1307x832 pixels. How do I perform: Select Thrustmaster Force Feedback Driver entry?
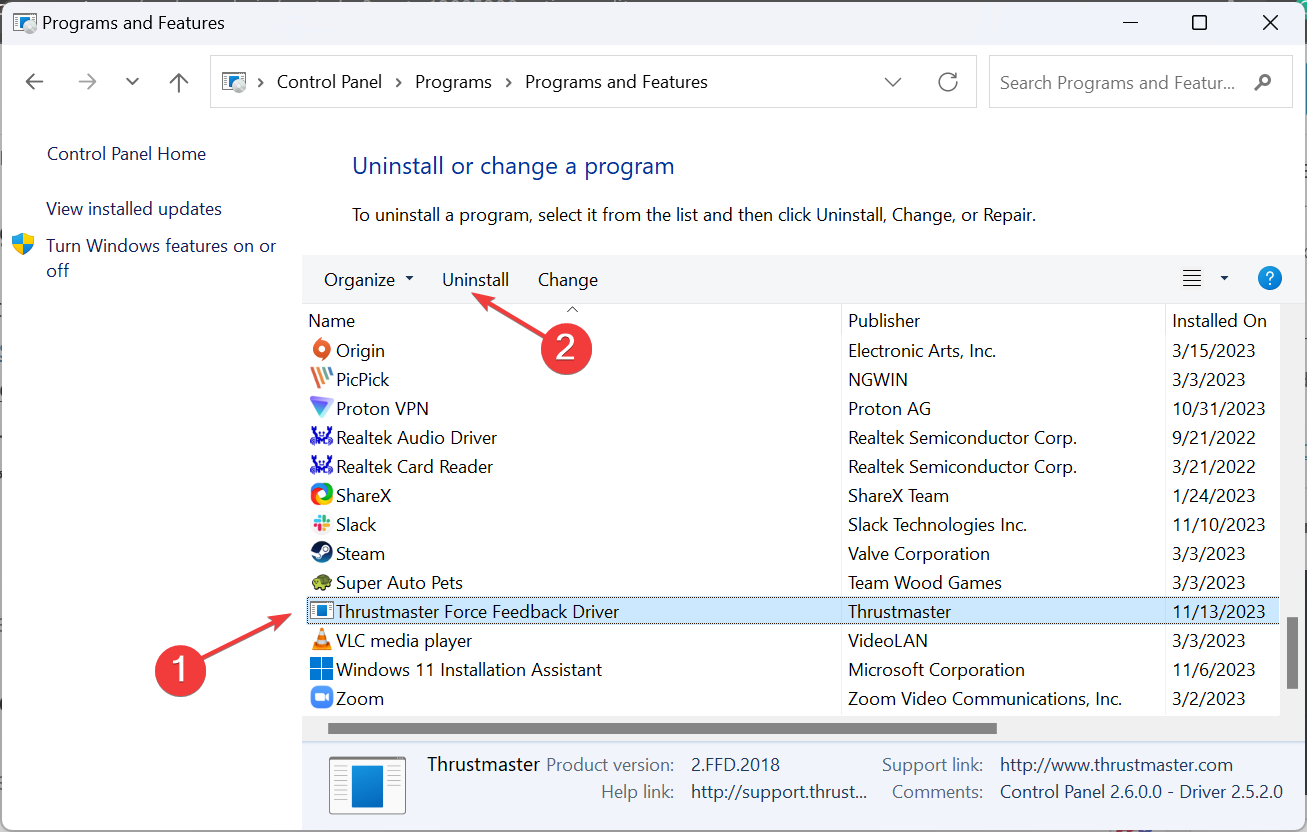[x=477, y=612]
